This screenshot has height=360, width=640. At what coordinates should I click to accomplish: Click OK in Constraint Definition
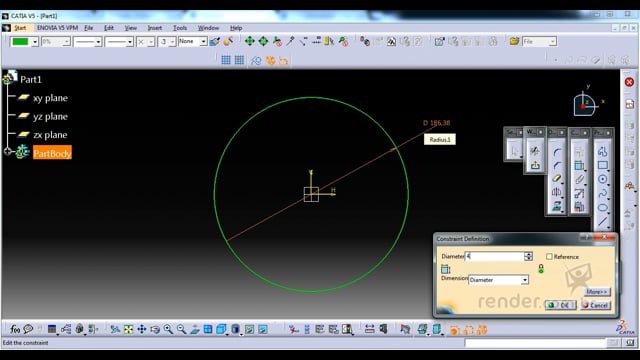pyautogui.click(x=560, y=305)
